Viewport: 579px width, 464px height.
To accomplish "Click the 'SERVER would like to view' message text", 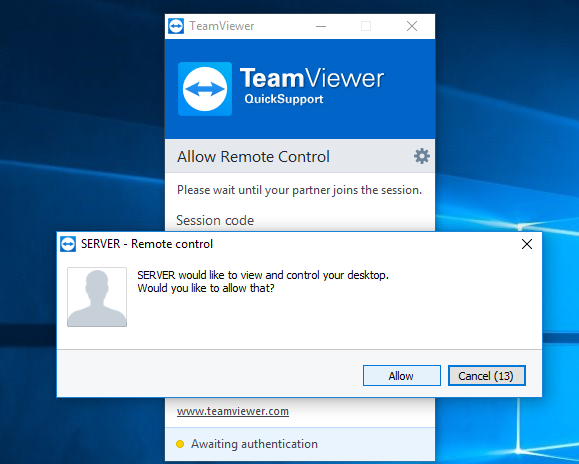I will coord(263,282).
